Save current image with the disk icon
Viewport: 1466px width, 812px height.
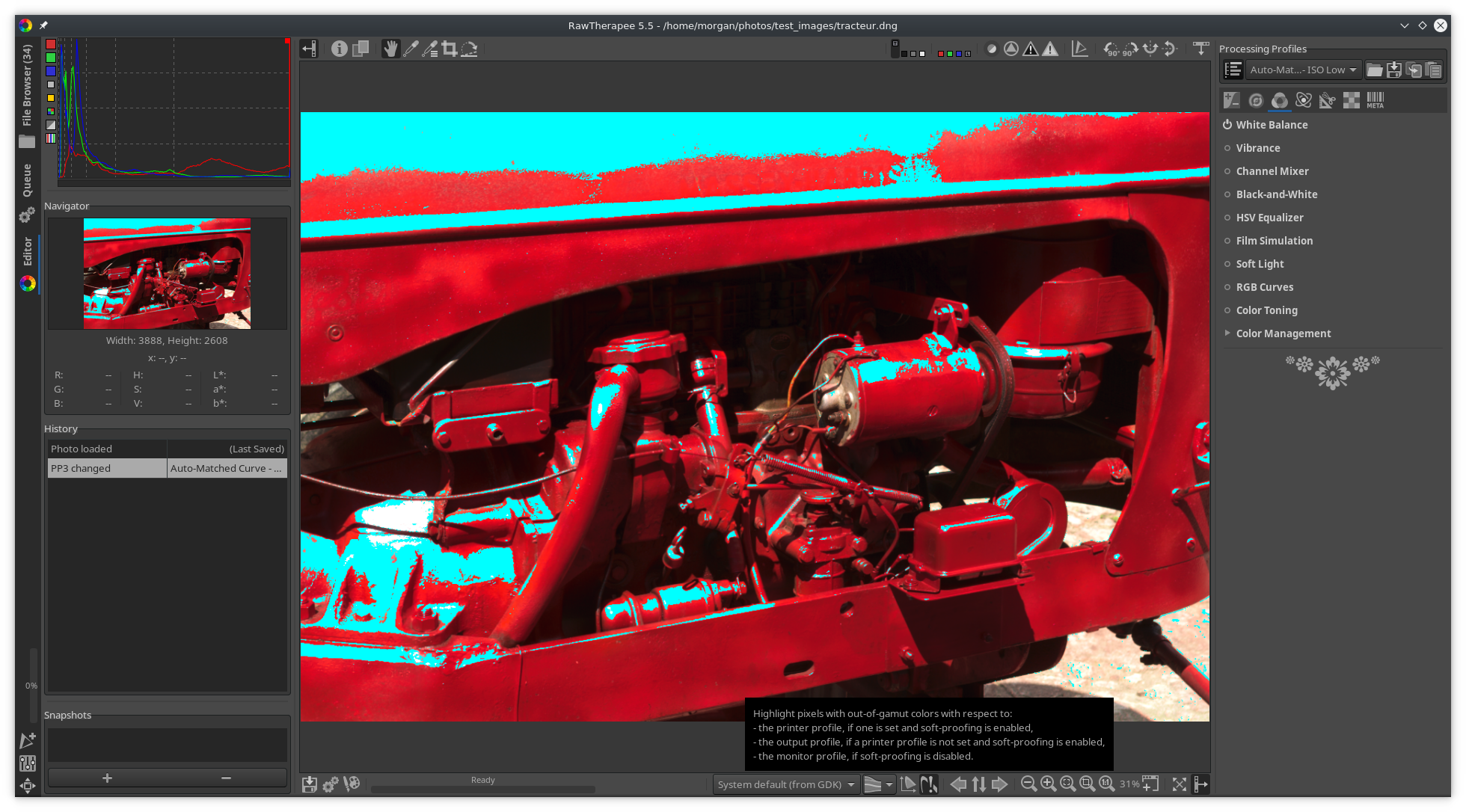pyautogui.click(x=309, y=784)
